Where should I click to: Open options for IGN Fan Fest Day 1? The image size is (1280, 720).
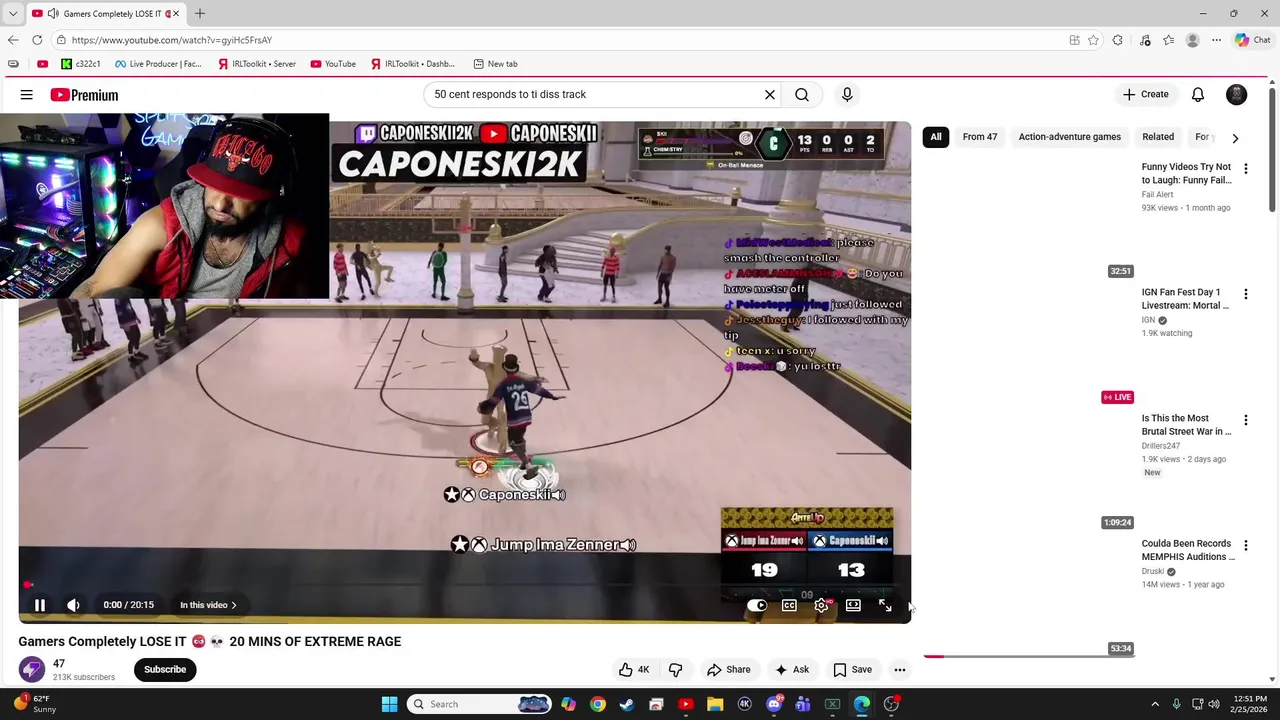coord(1246,294)
